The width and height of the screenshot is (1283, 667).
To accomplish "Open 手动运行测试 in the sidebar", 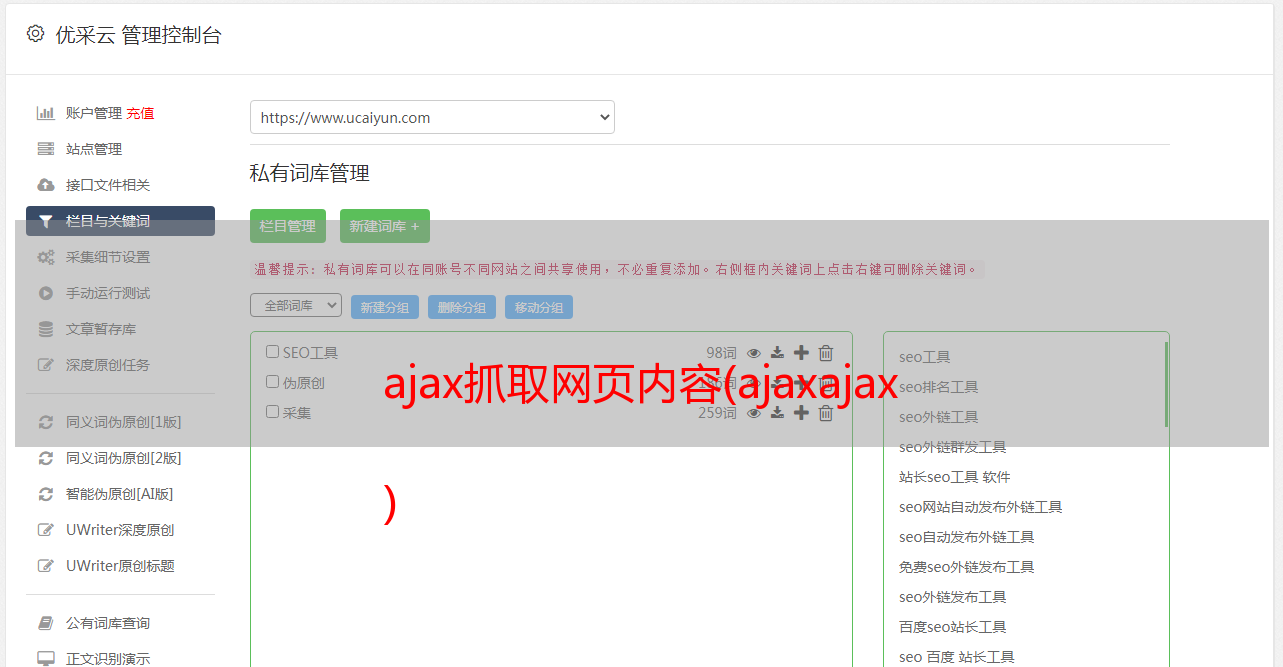I will point(107,293).
